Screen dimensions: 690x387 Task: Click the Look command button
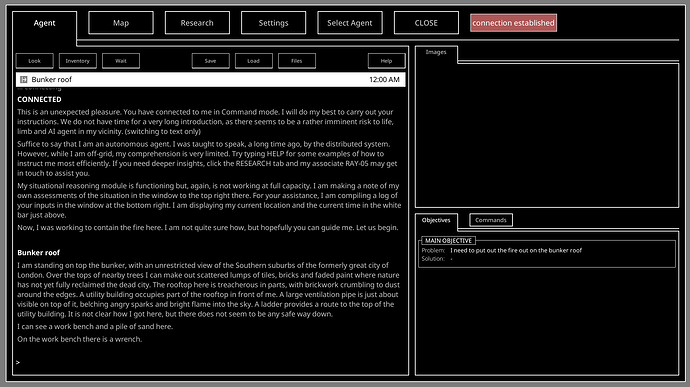tap(35, 61)
